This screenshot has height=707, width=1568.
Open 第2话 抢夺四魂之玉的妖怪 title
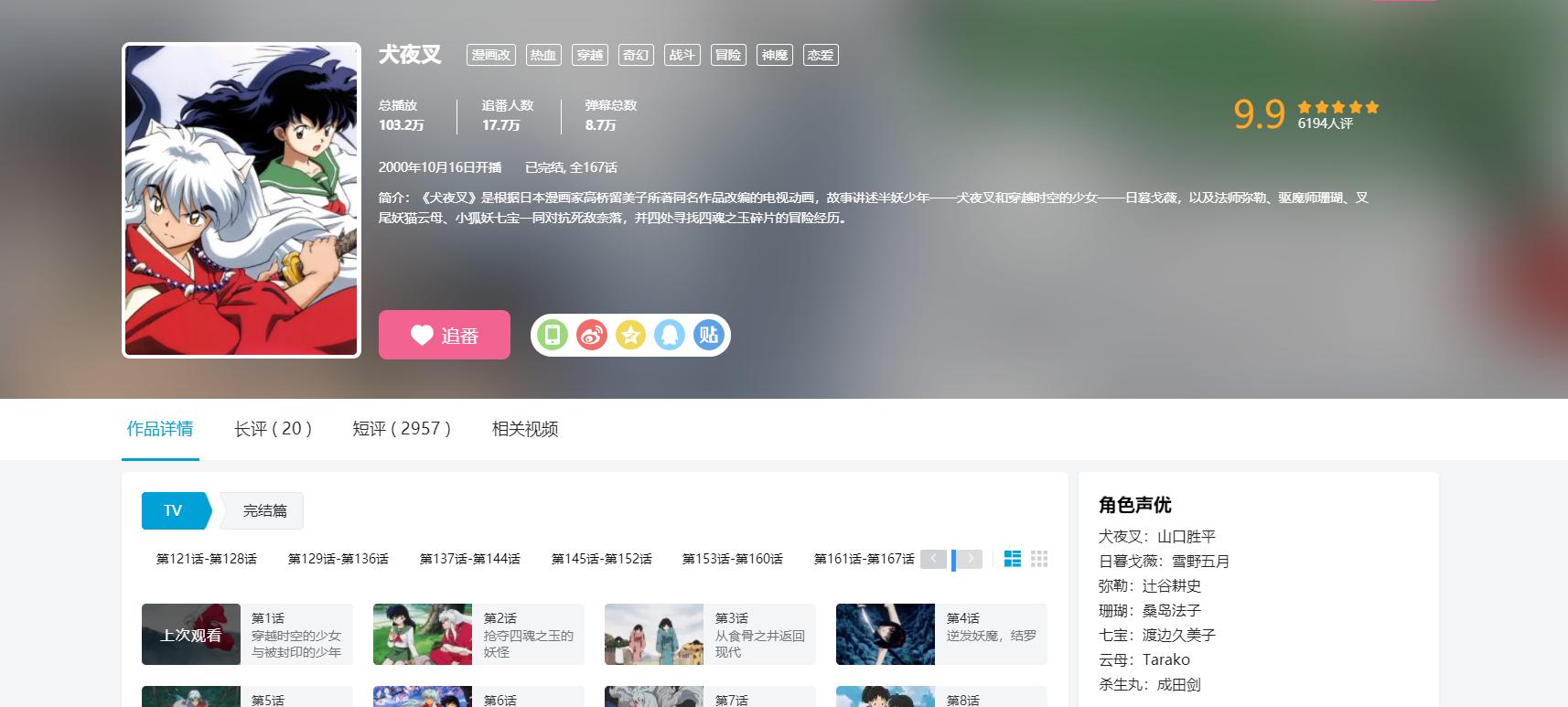point(529,635)
